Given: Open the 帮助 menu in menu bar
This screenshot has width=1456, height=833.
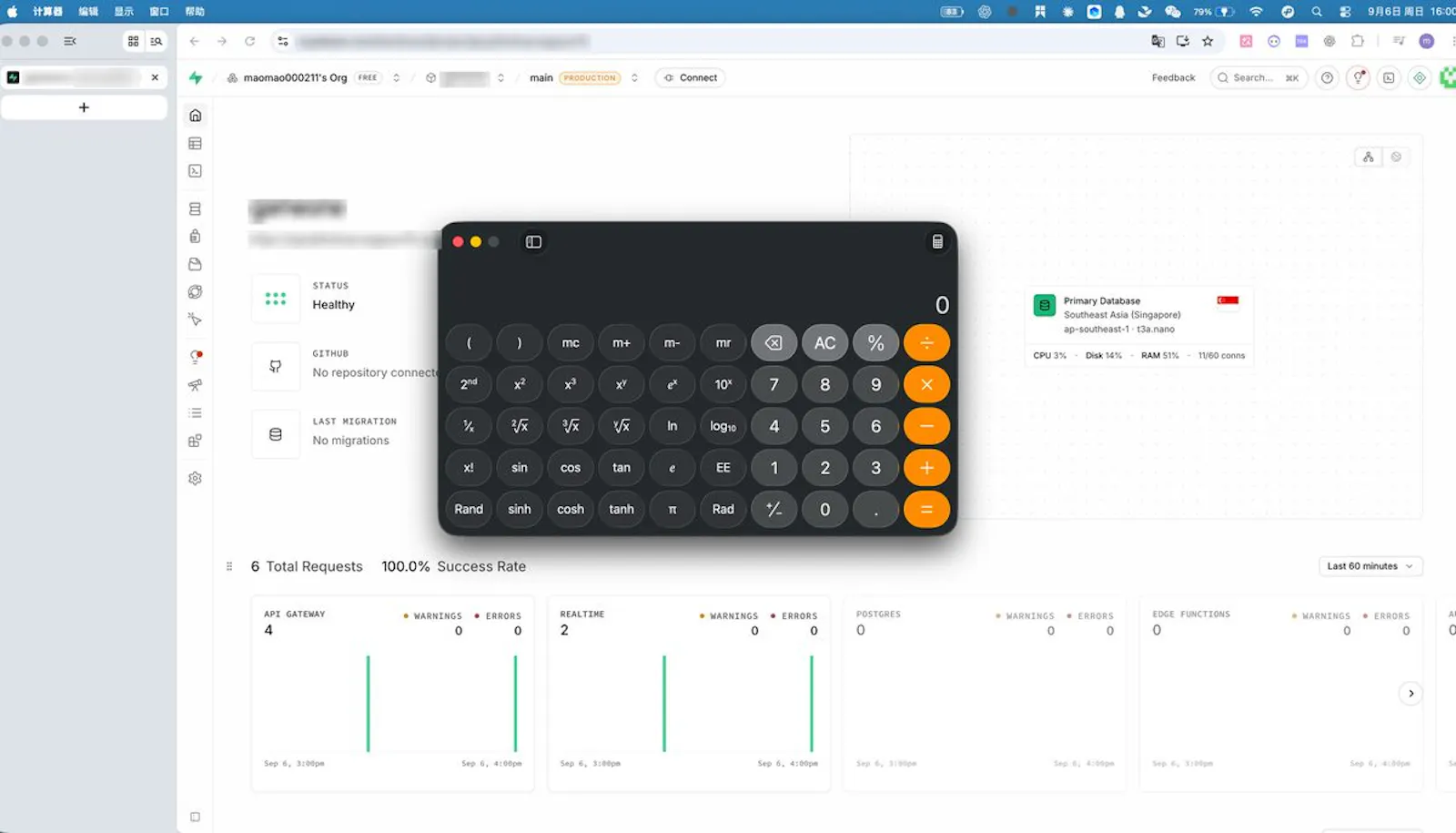Looking at the screenshot, I should tap(195, 11).
